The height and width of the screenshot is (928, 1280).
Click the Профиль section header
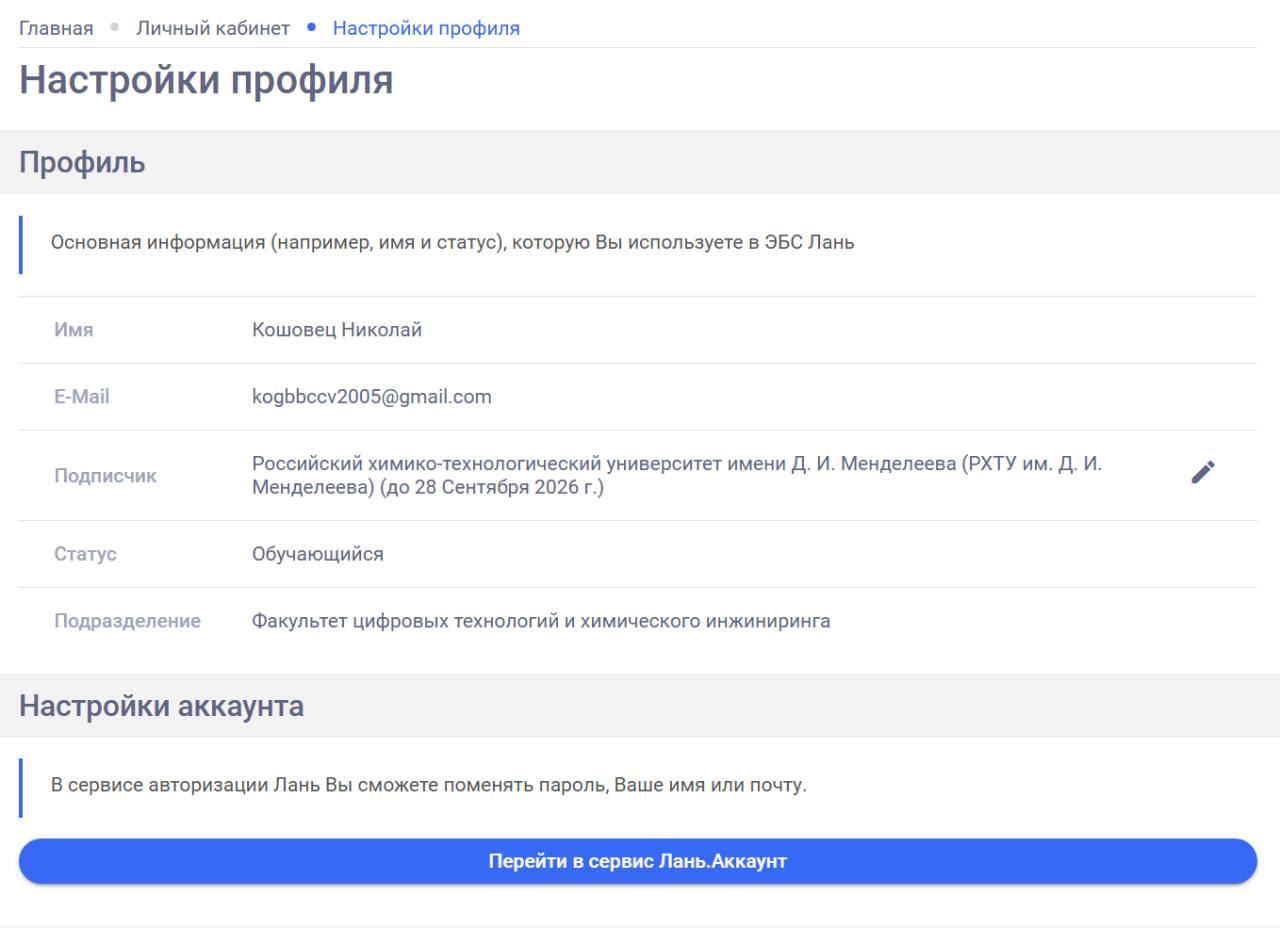point(82,162)
